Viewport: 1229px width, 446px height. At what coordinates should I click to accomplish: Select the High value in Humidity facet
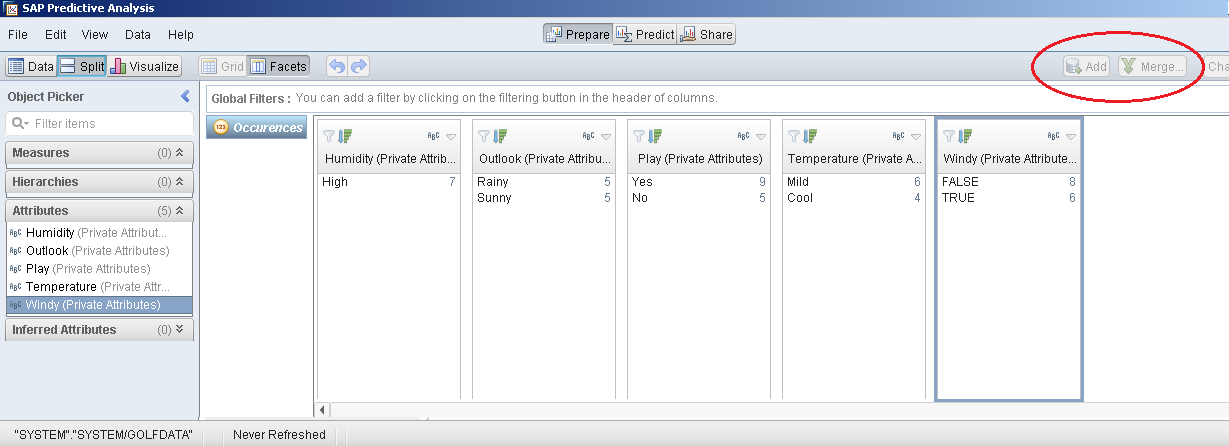pos(388,182)
